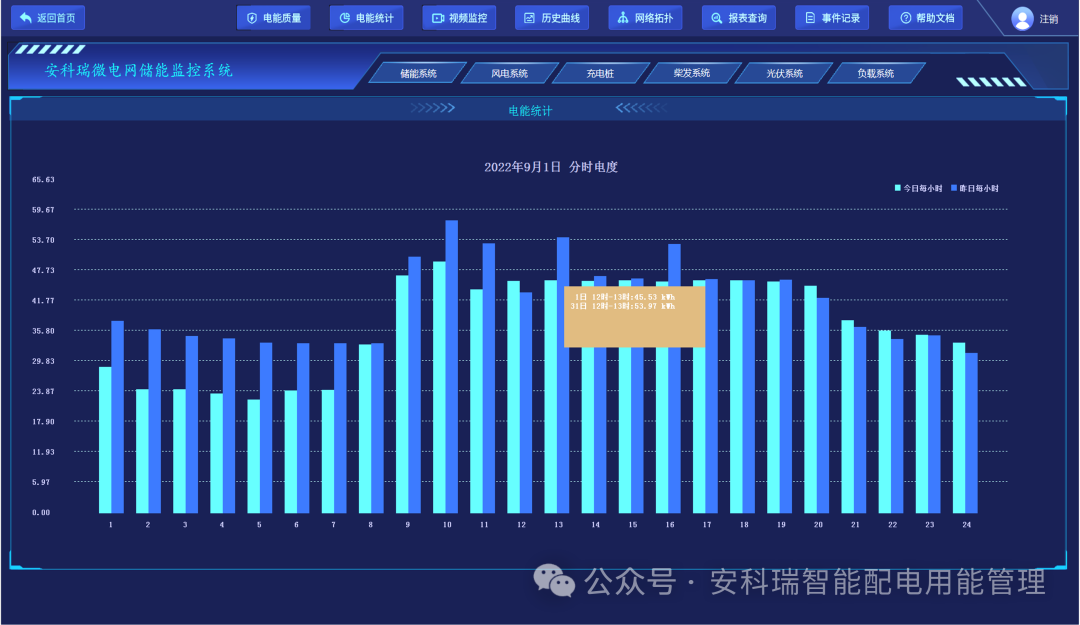Click the blue bar for hour 24
Image resolution: width=1080 pixels, height=625 pixels.
click(972, 433)
